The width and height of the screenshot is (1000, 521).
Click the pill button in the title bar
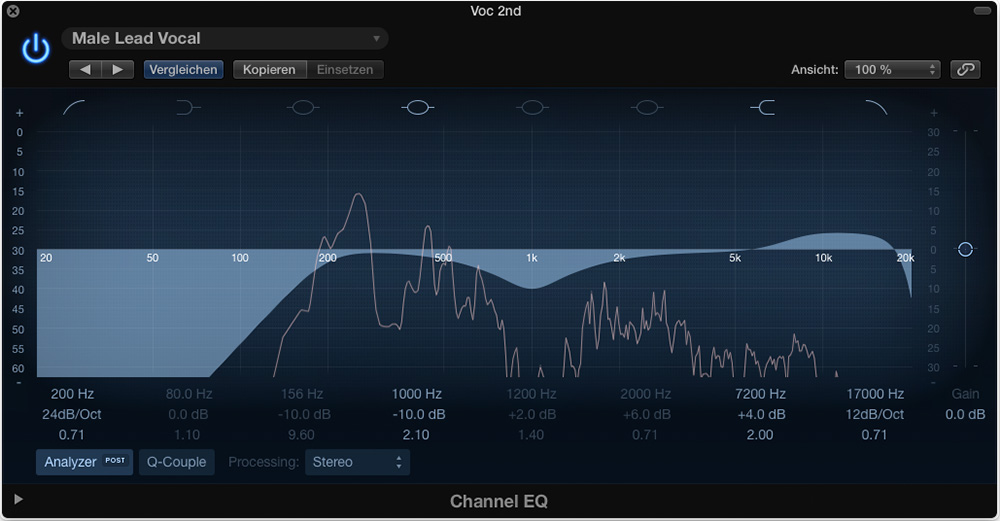click(x=982, y=11)
